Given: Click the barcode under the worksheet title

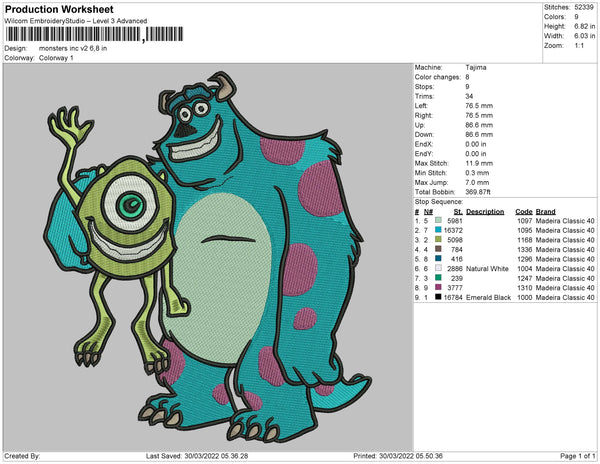Looking at the screenshot, I should coord(94,34).
